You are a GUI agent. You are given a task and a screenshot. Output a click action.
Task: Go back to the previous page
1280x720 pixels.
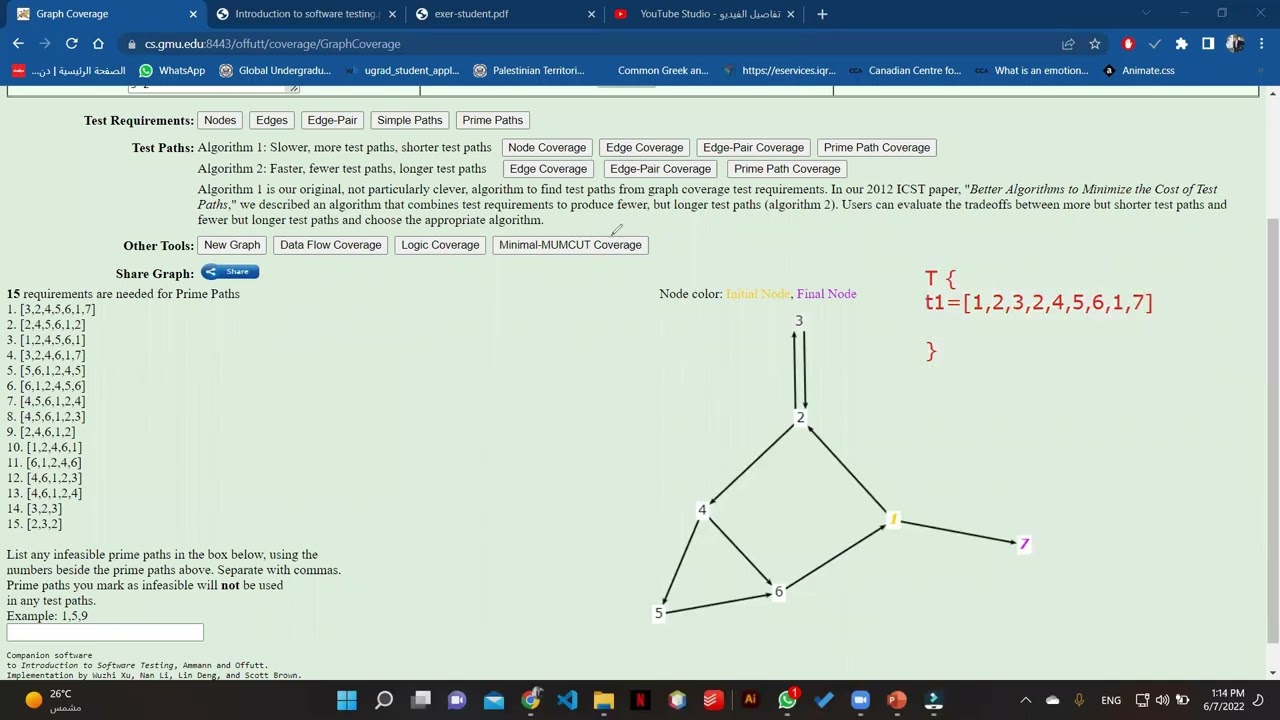[x=18, y=44]
